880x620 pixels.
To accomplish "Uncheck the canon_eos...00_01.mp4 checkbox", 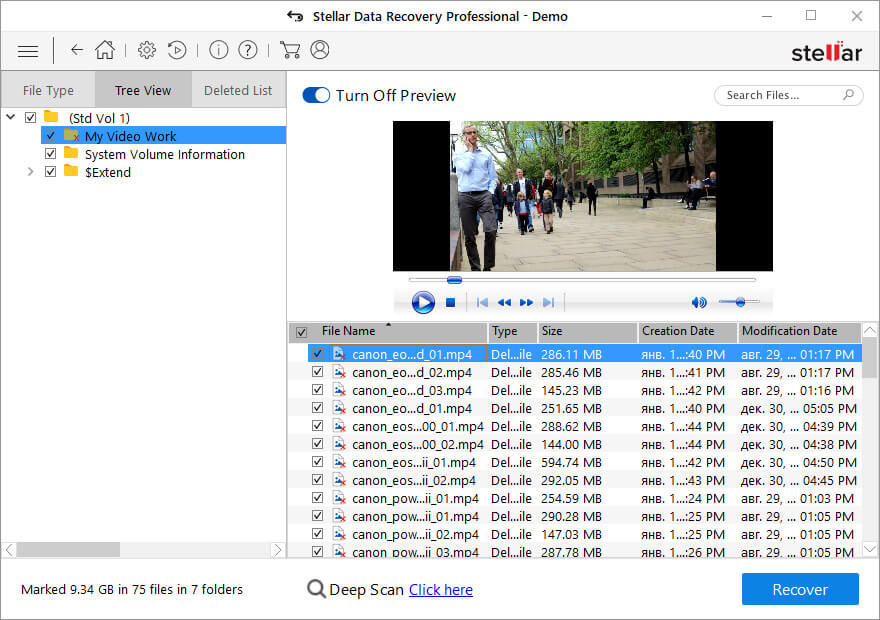I will coord(318,425).
